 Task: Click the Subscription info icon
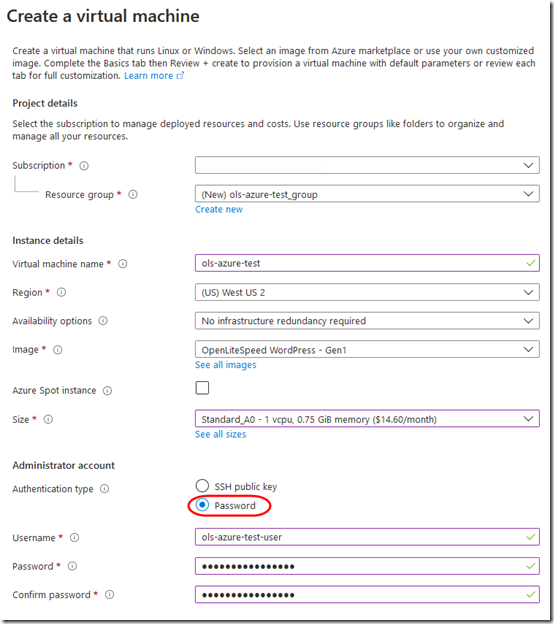point(84,166)
